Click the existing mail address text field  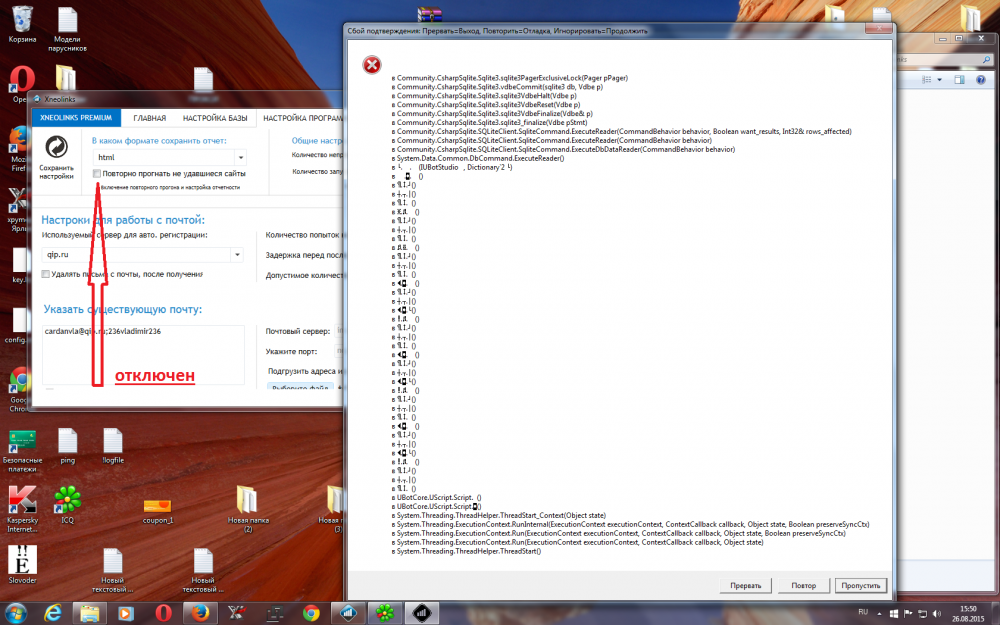[143, 355]
